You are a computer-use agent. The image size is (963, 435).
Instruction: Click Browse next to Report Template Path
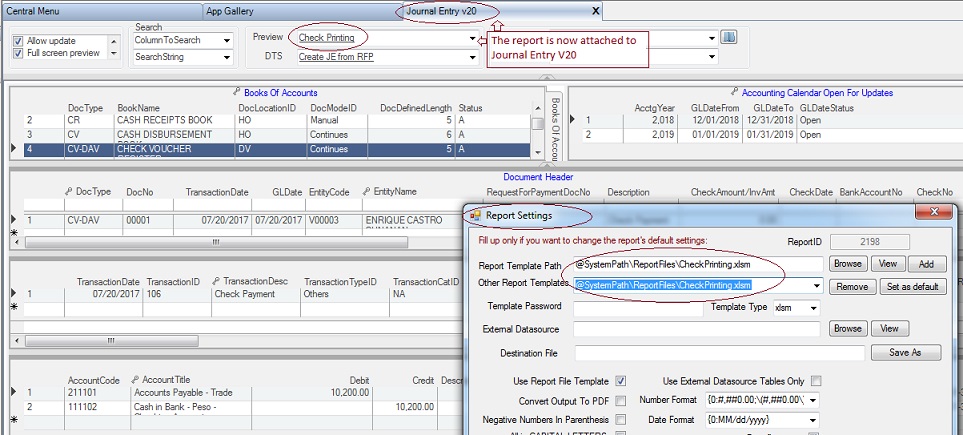848,264
